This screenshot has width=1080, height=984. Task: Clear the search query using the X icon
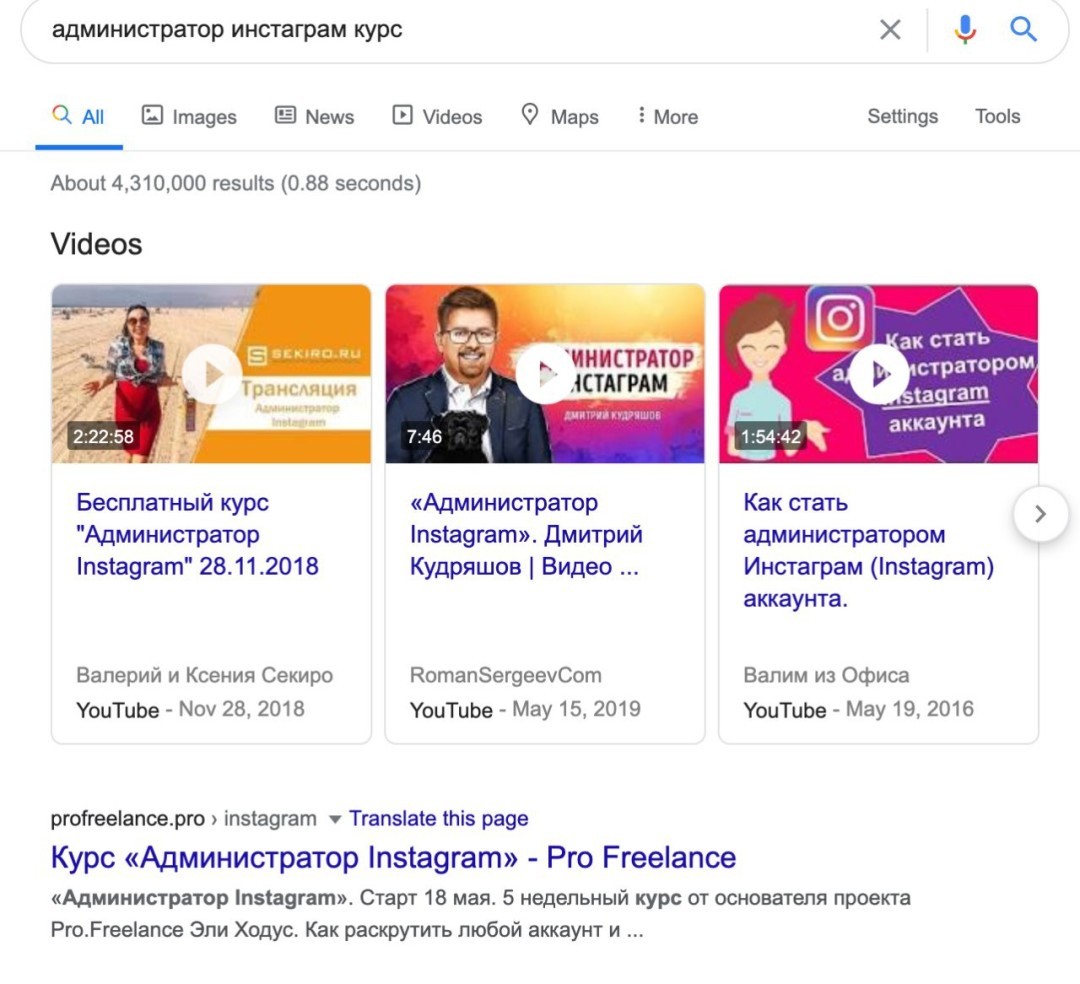[890, 29]
